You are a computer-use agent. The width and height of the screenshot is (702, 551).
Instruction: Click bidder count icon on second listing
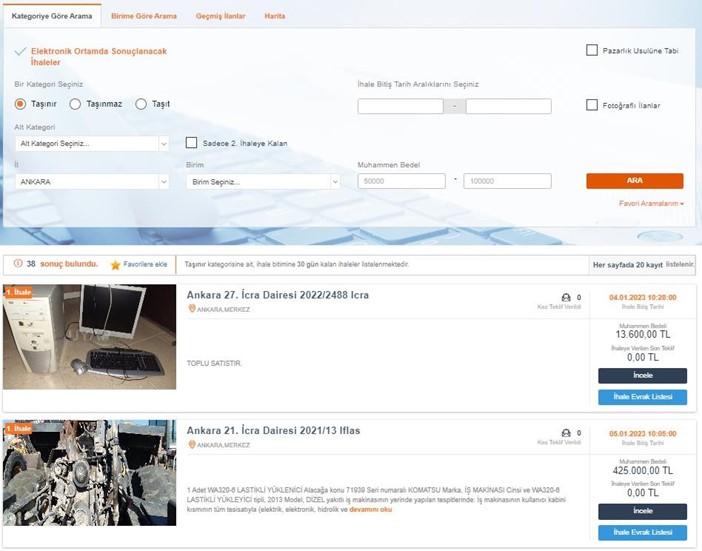(x=567, y=433)
